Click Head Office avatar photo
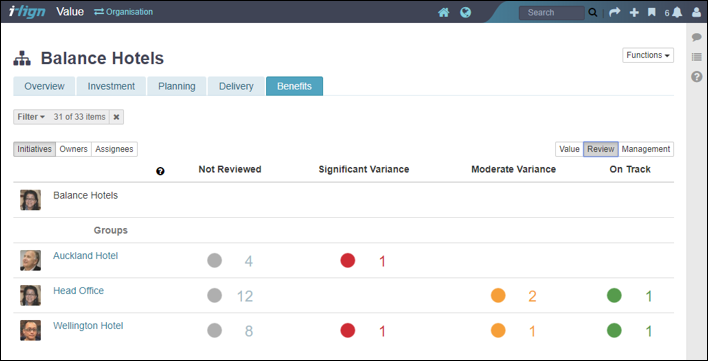This screenshot has width=708, height=361. (x=31, y=296)
